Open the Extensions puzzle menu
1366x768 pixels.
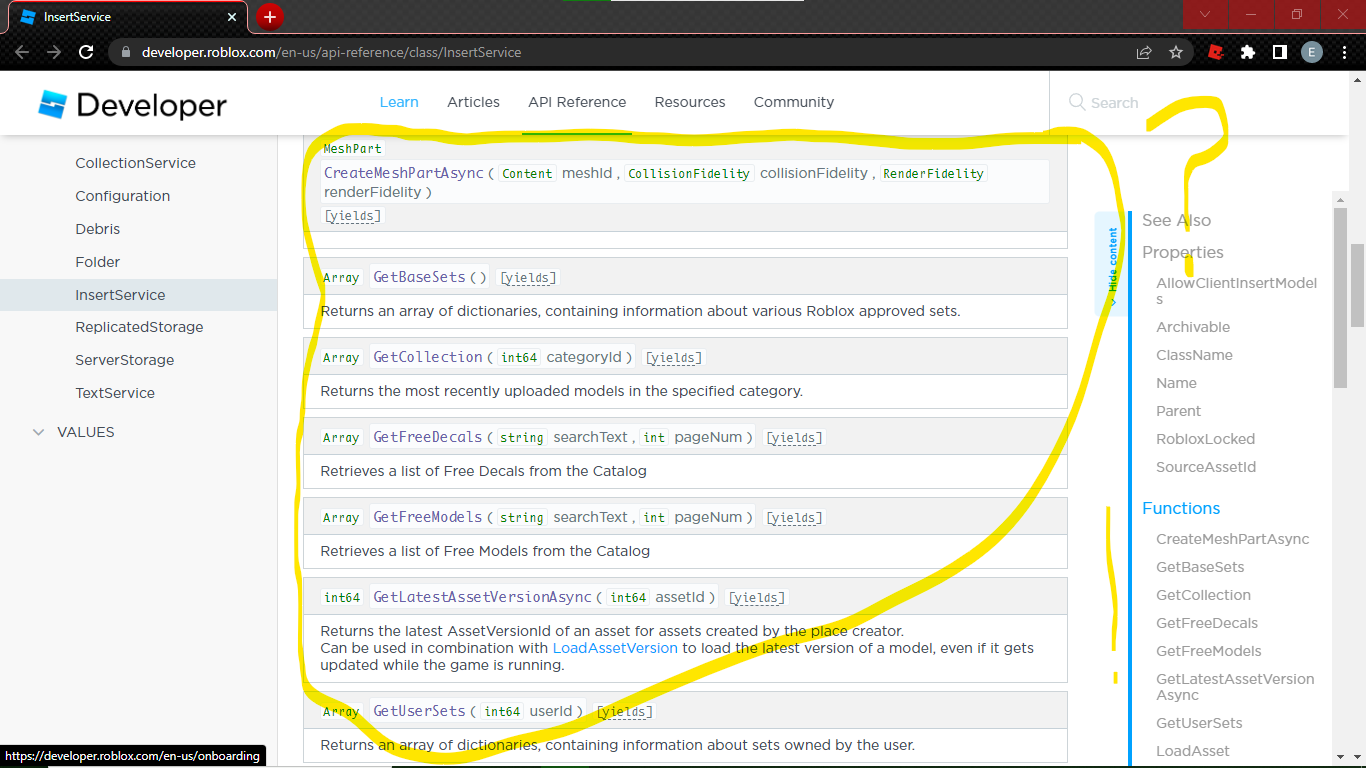click(x=1247, y=52)
